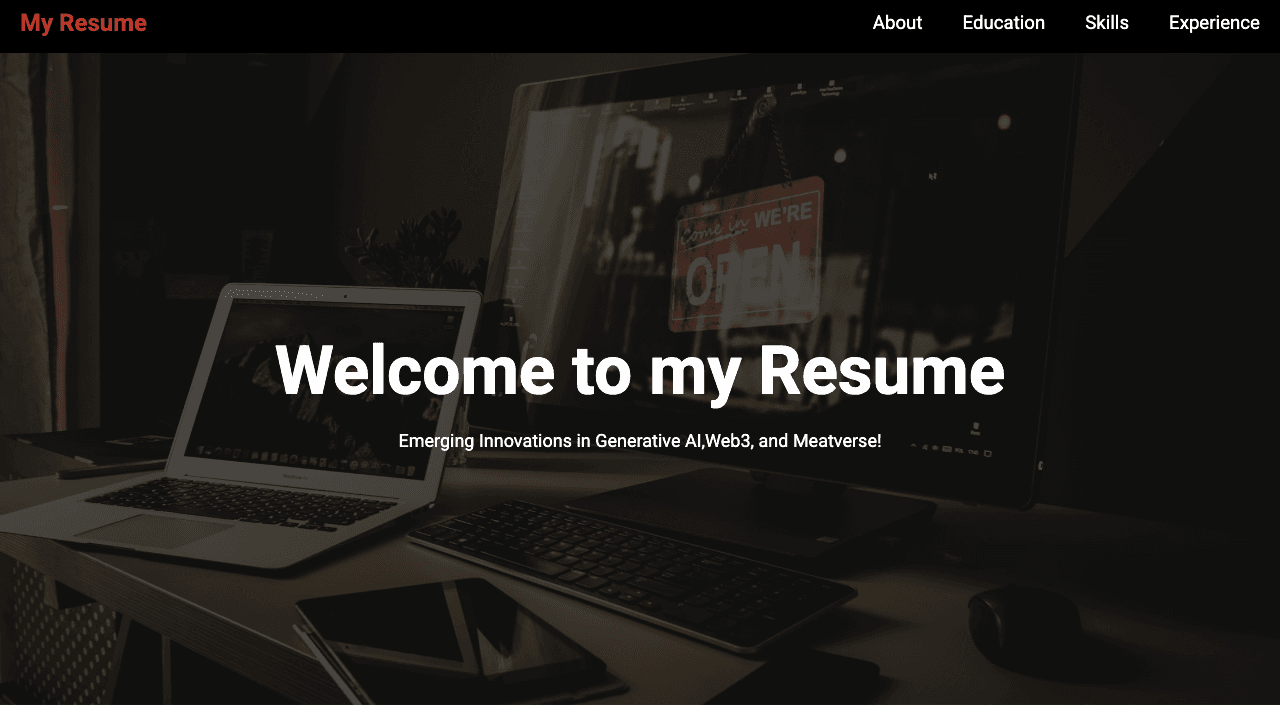1280x705 pixels.
Task: Click Skills in the top navigation
Action: 1106,22
